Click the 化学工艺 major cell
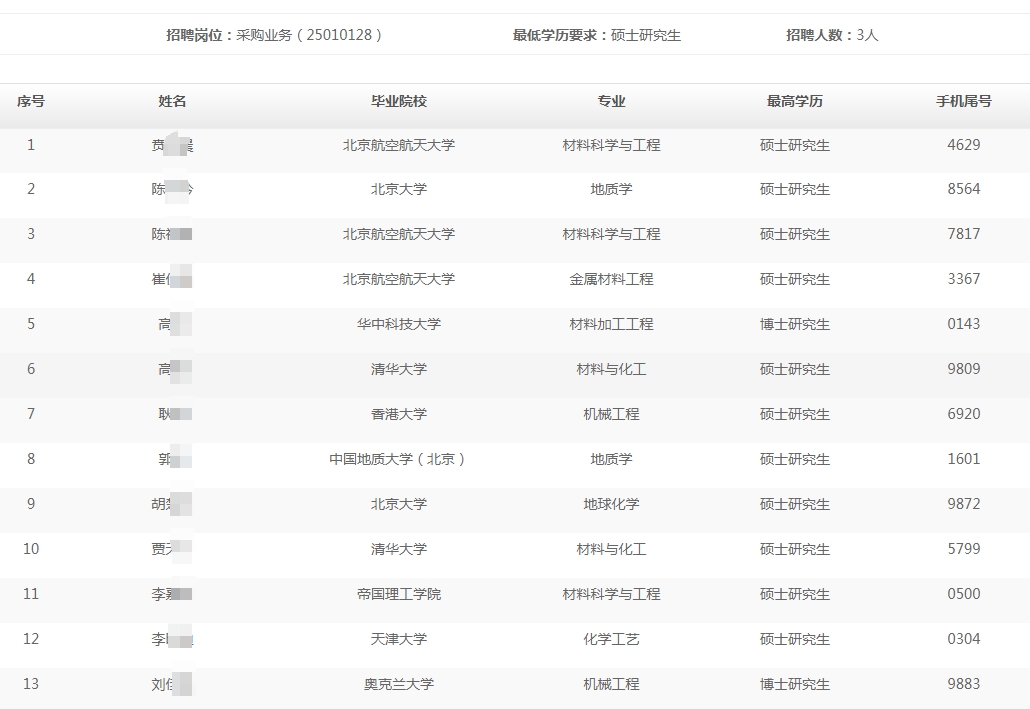 (x=611, y=639)
